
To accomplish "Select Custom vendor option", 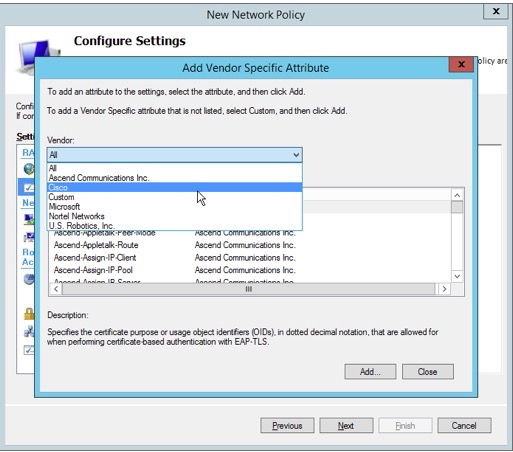I will pos(175,197).
